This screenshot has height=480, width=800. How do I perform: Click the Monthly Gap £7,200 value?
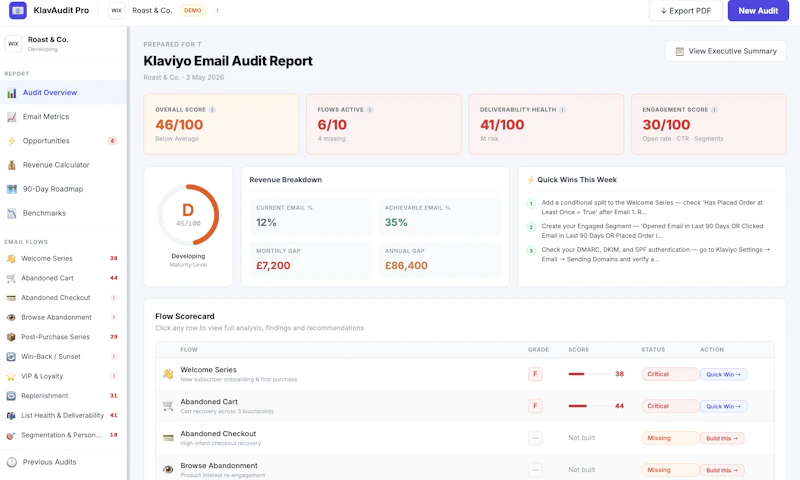pos(273,266)
